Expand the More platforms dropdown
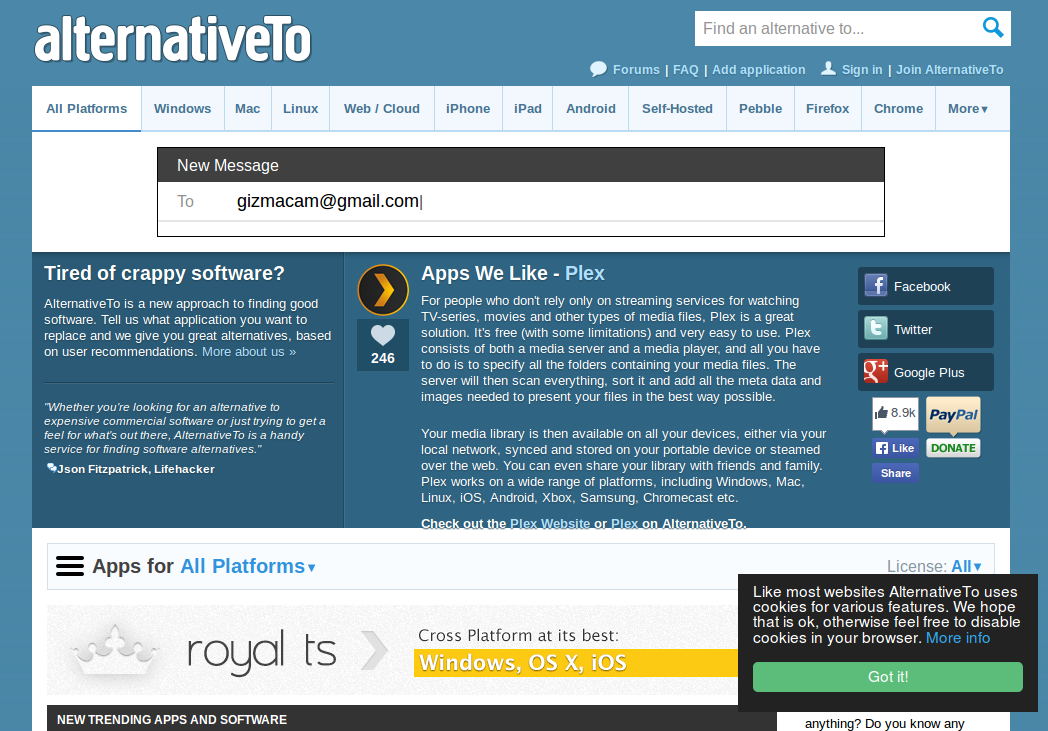Screen dimensions: 1048x731 [x=967, y=109]
